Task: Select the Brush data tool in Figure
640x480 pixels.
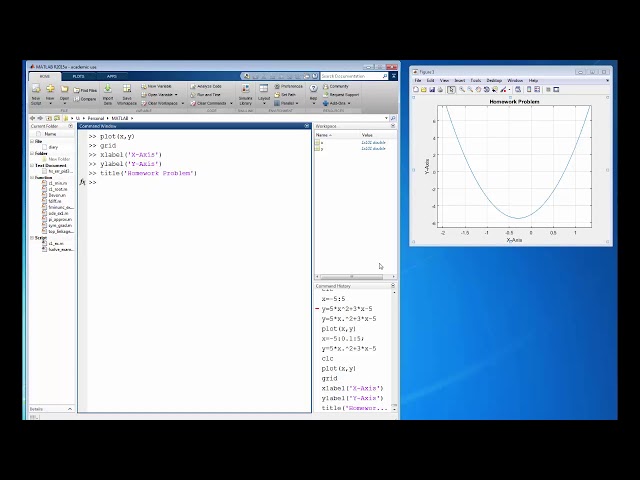Action: tap(503, 89)
